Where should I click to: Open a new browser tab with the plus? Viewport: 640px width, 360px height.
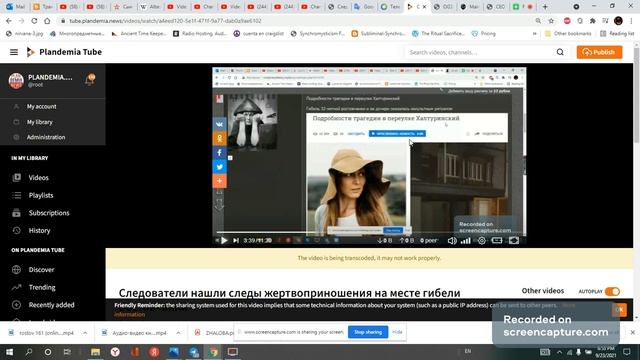tap(545, 7)
